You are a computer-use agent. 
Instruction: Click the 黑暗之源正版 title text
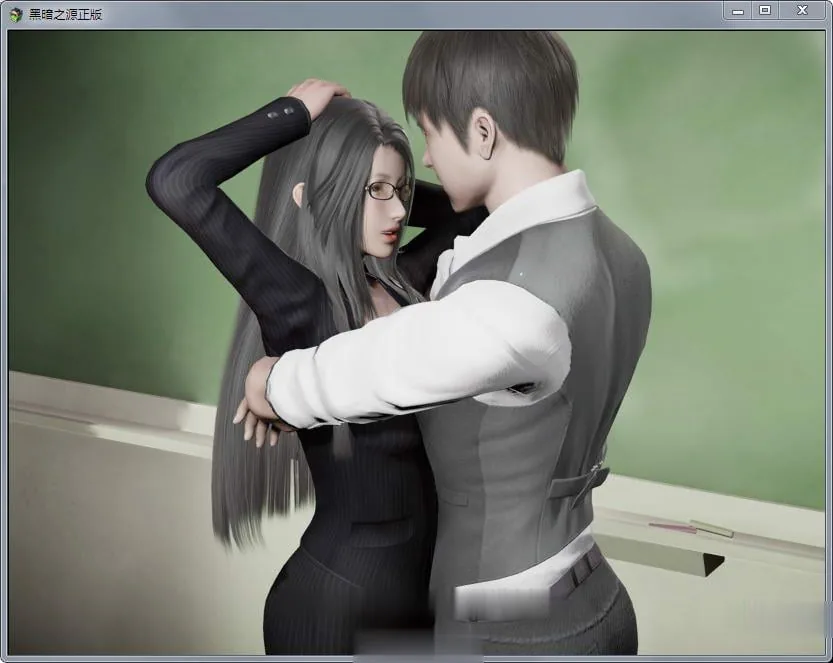pyautogui.click(x=65, y=14)
